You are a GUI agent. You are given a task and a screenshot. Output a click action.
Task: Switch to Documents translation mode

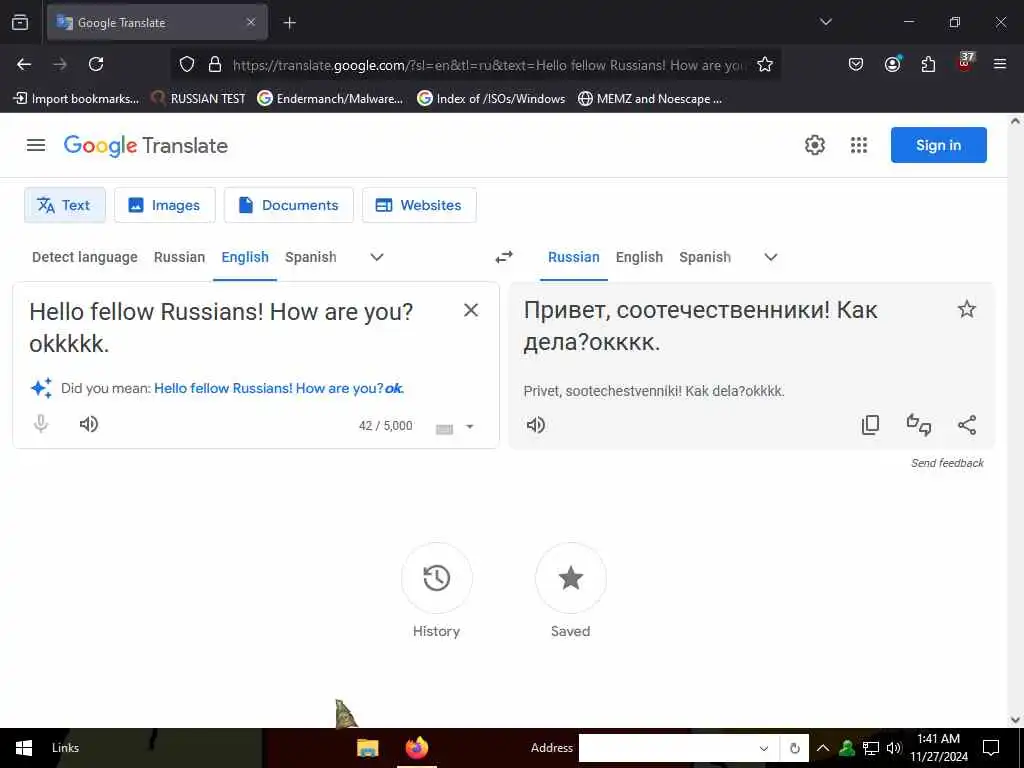coord(289,205)
